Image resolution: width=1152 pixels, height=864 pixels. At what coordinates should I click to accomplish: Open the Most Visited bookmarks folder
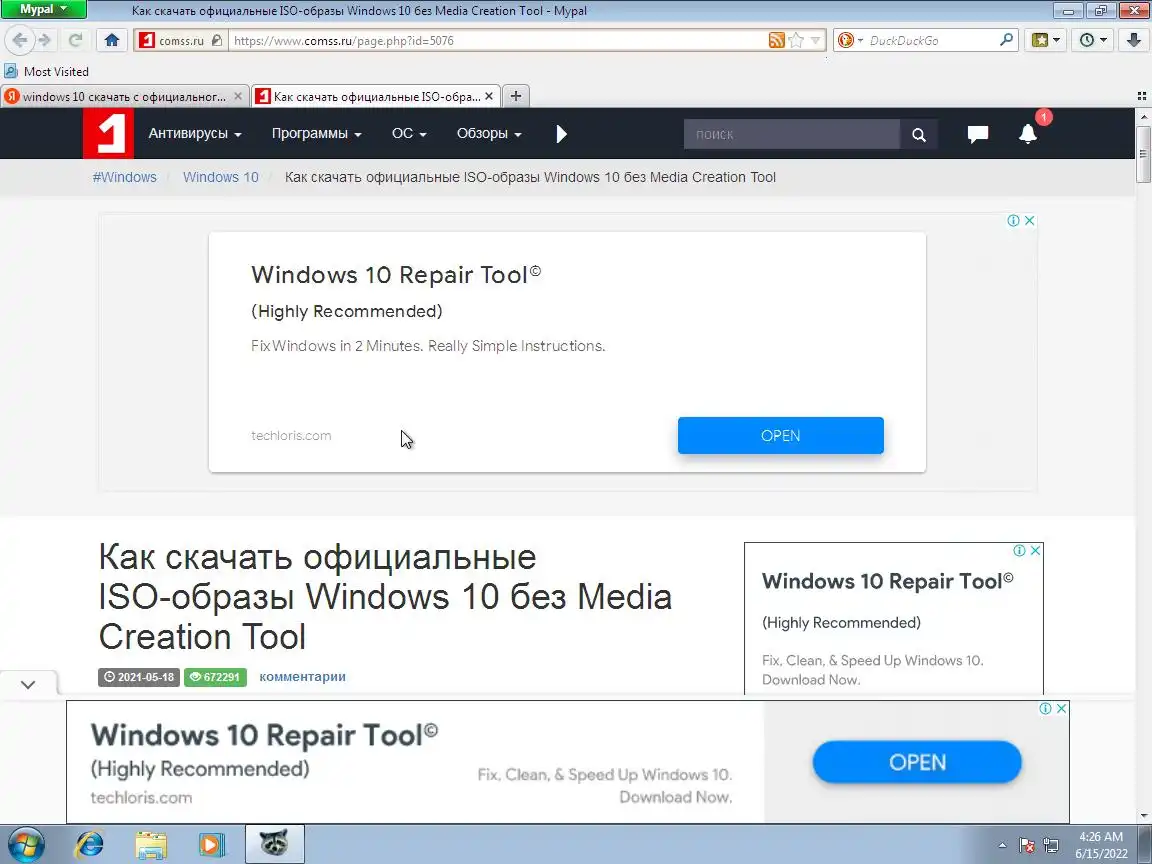46,71
